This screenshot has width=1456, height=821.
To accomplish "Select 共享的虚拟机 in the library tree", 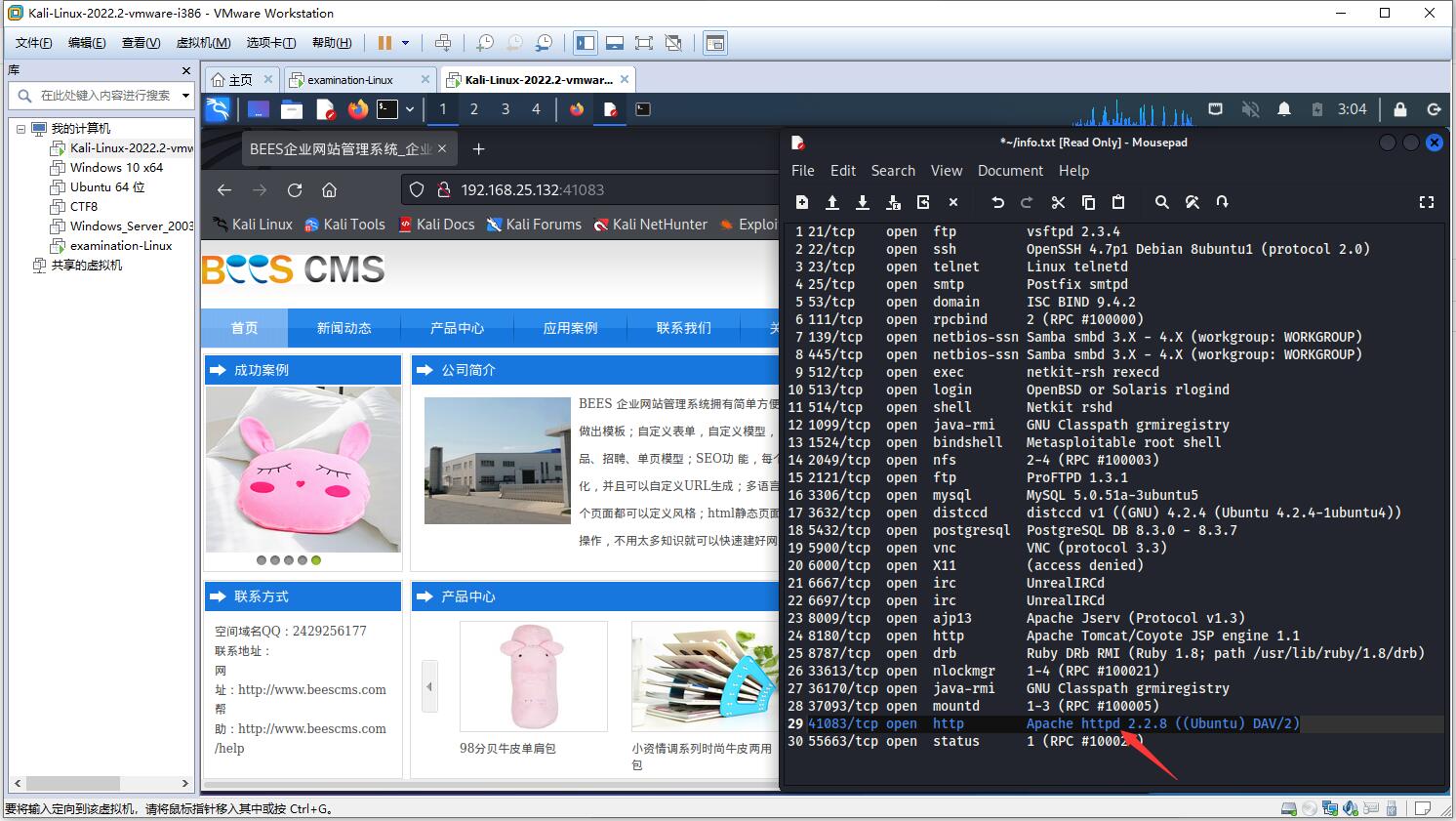I will coord(87,266).
